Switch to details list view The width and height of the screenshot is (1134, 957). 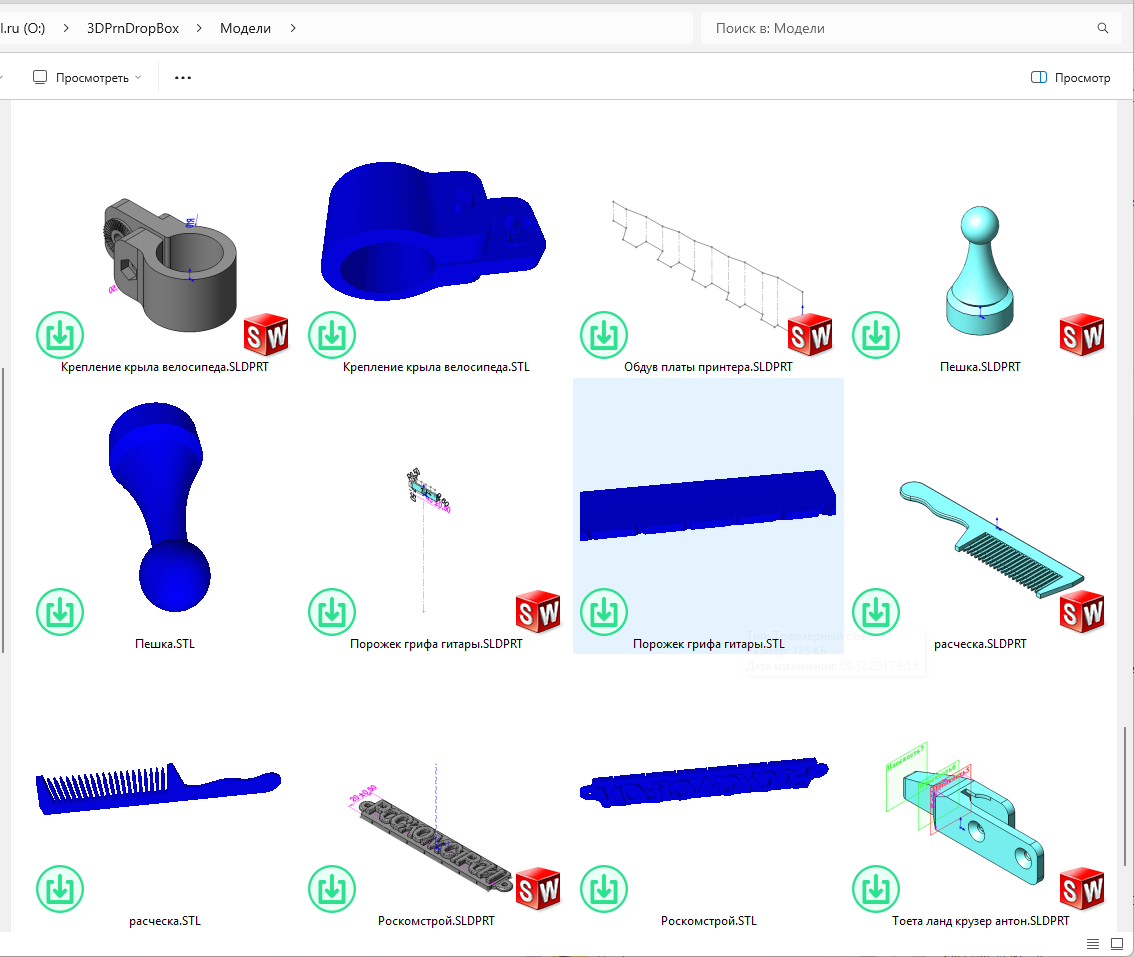pyautogui.click(x=1093, y=944)
